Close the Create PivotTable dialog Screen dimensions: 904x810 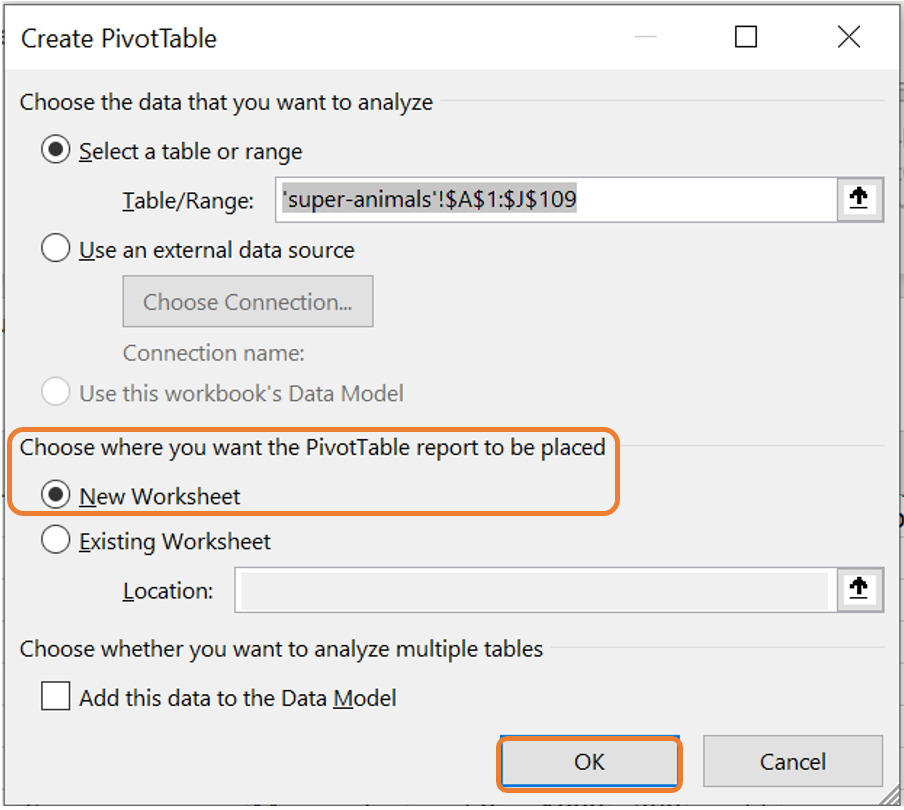(849, 37)
